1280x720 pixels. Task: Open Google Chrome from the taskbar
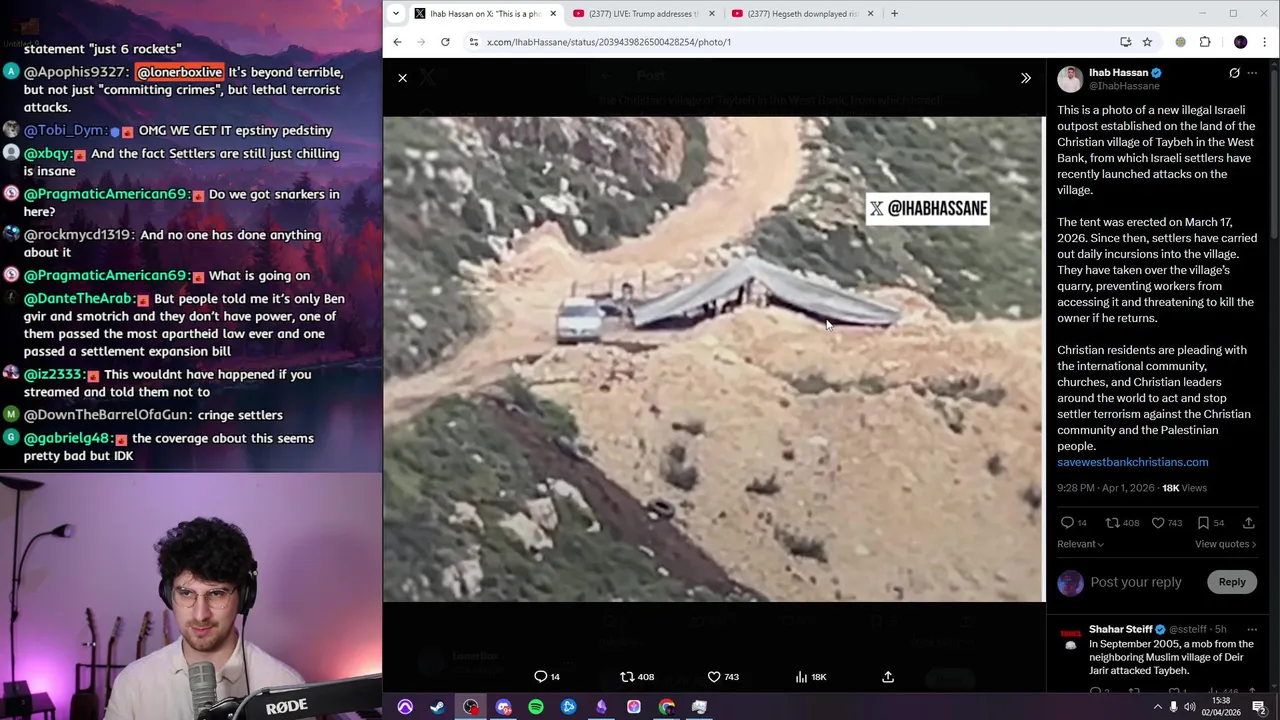(x=667, y=707)
